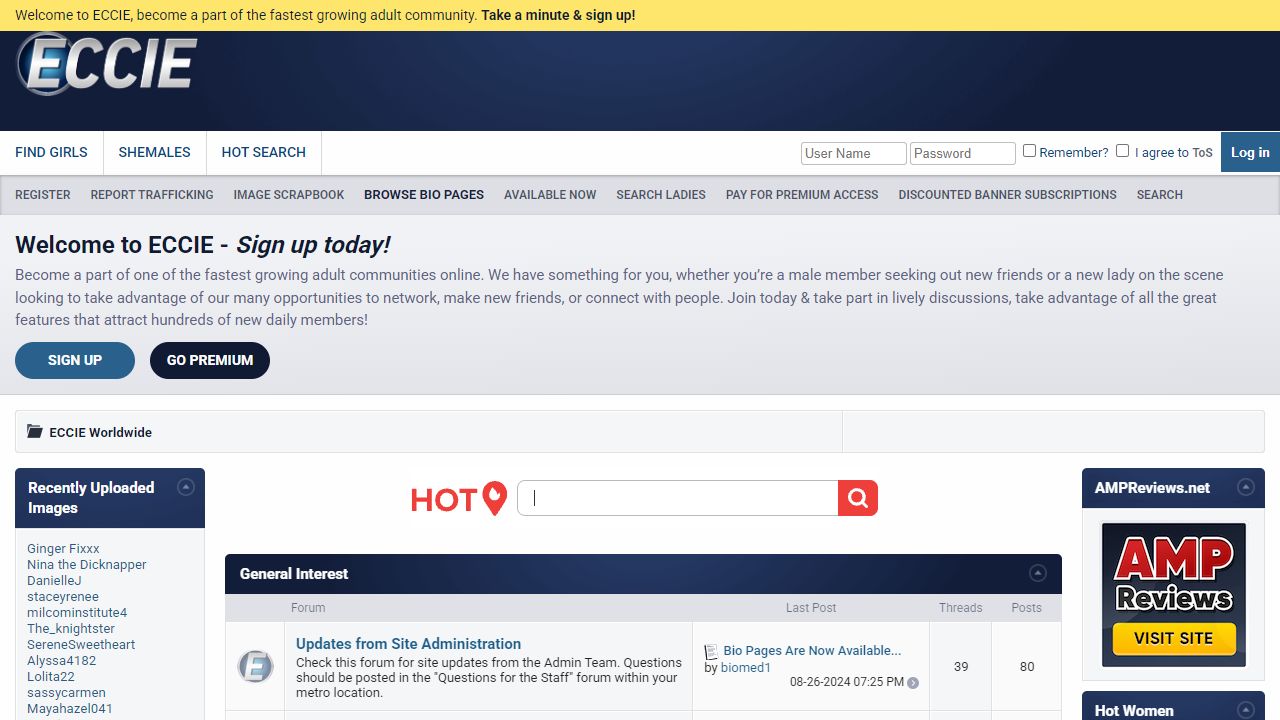This screenshot has width=1280, height=720.
Task: Open milcominstitute4 in recent uploads
Action: (x=77, y=613)
